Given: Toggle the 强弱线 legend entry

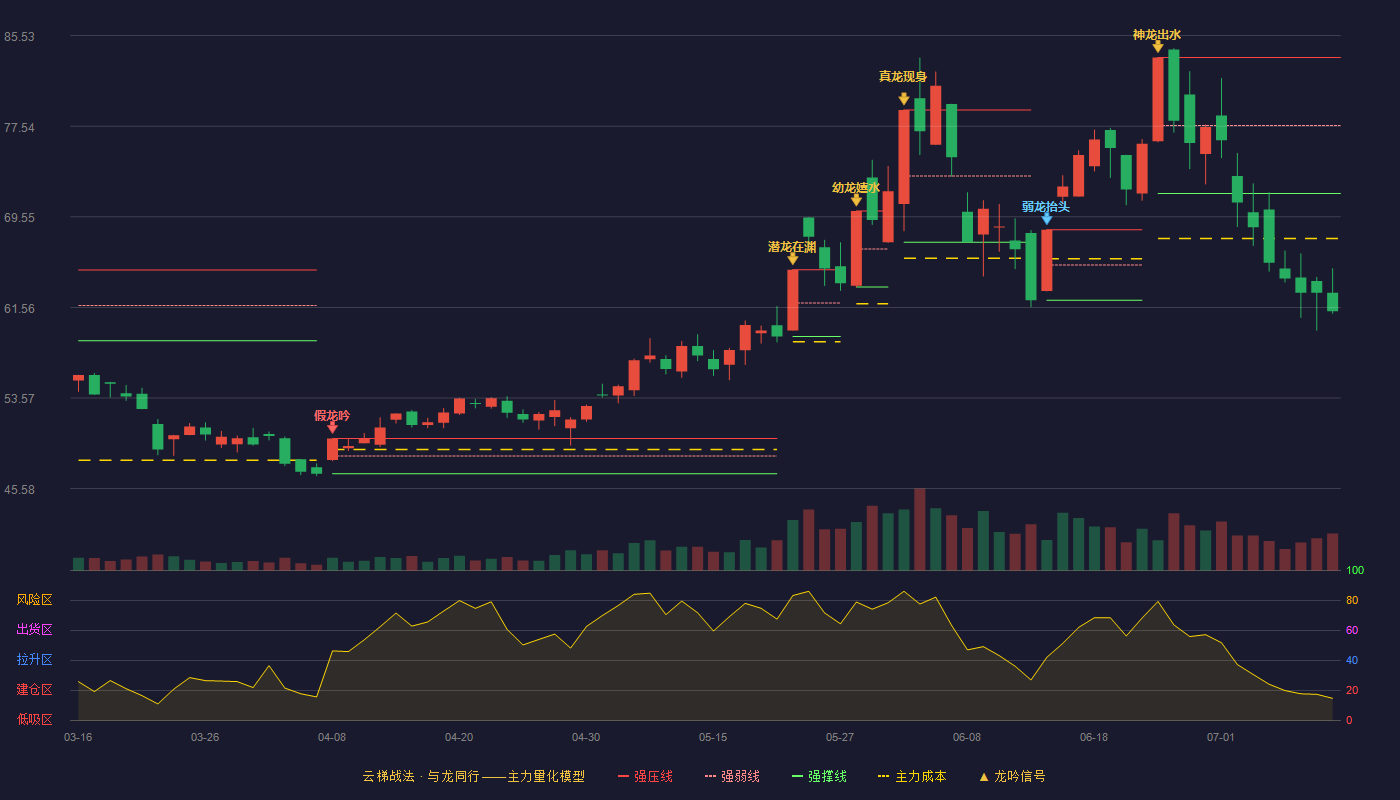Looking at the screenshot, I should 732,776.
